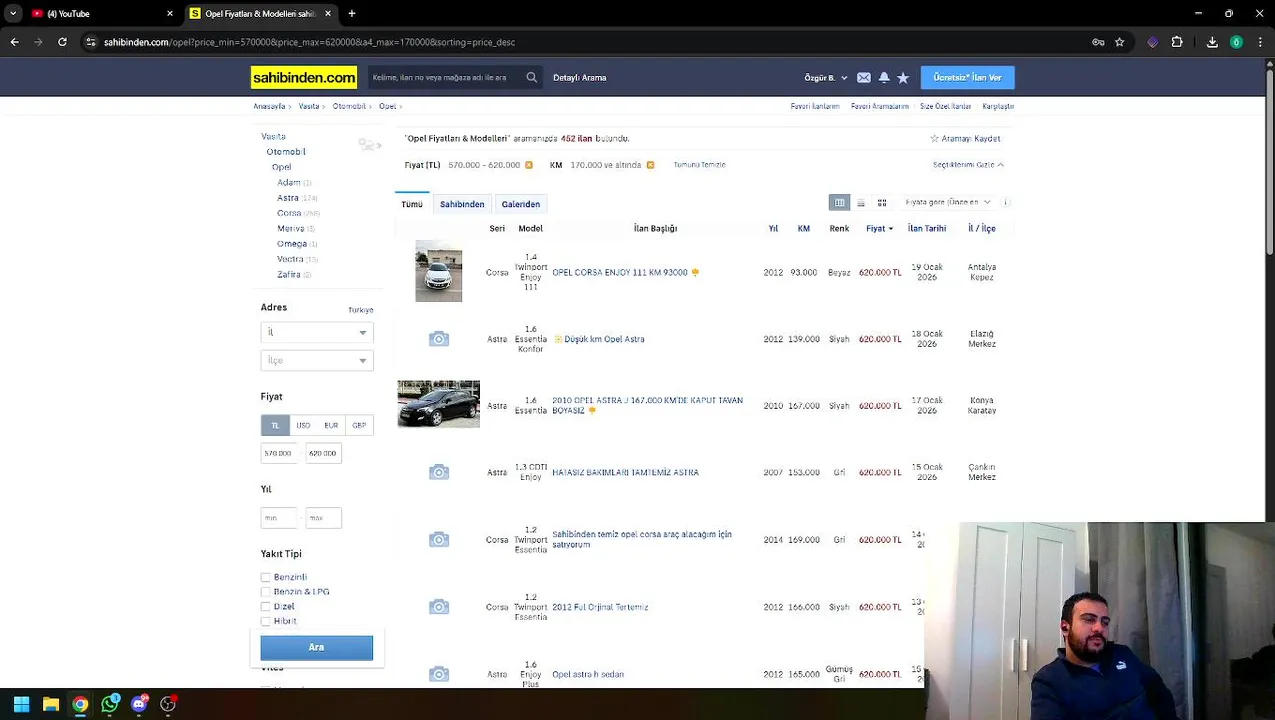The image size is (1275, 720).
Task: Click Otomobil breadcrumb link
Action: point(349,106)
